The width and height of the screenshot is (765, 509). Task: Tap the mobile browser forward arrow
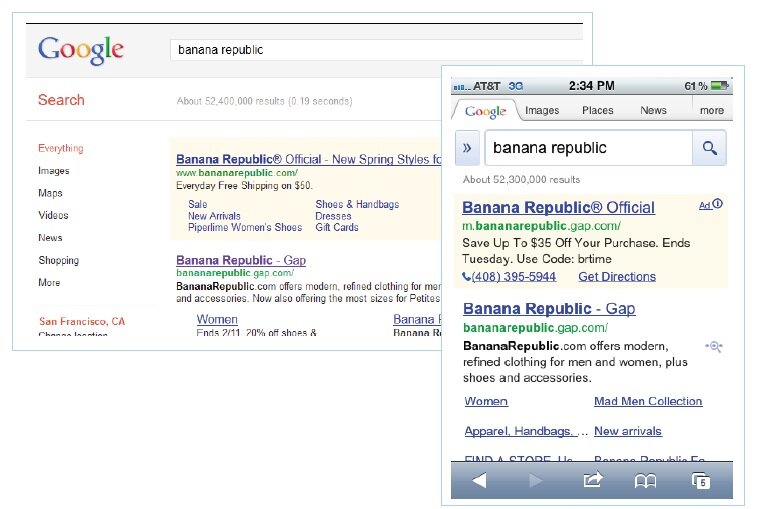pos(535,481)
